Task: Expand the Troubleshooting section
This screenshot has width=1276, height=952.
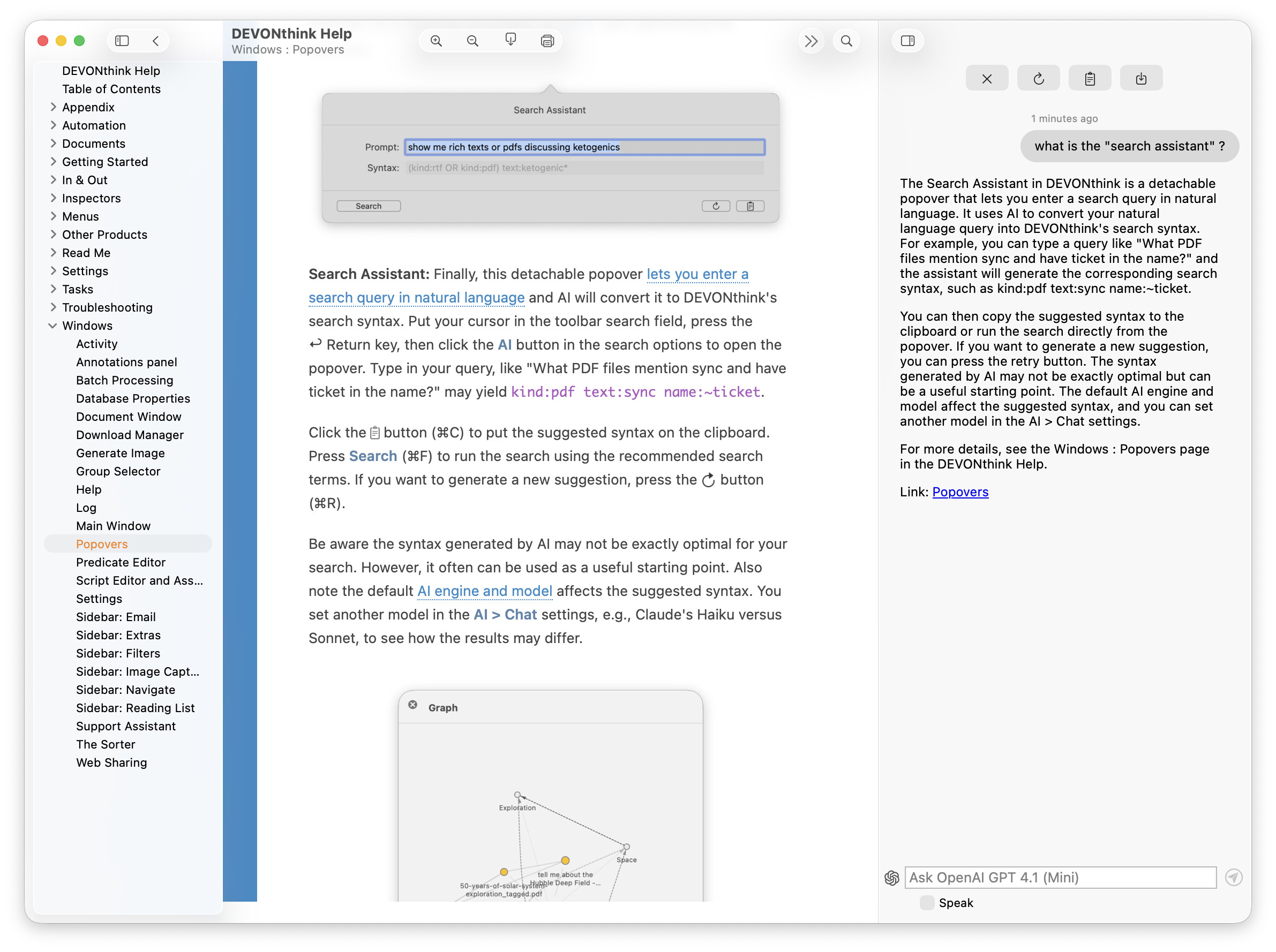Action: coord(53,307)
